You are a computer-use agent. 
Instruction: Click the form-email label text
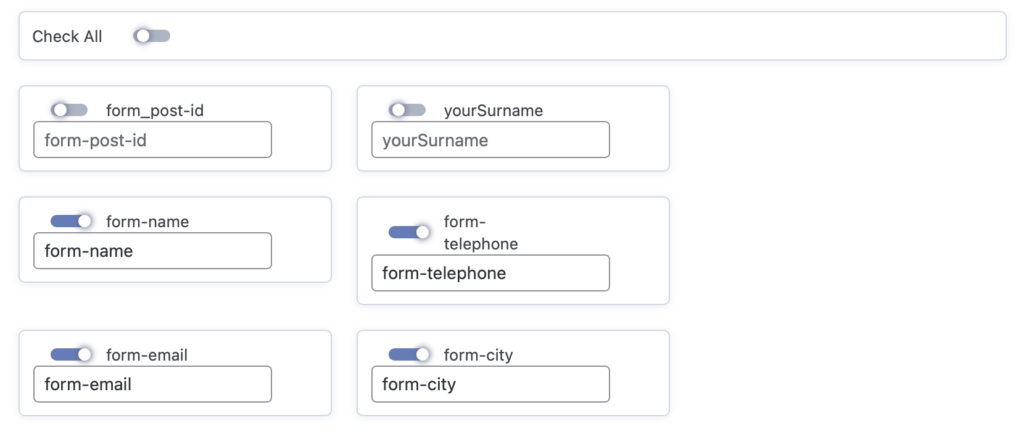147,354
